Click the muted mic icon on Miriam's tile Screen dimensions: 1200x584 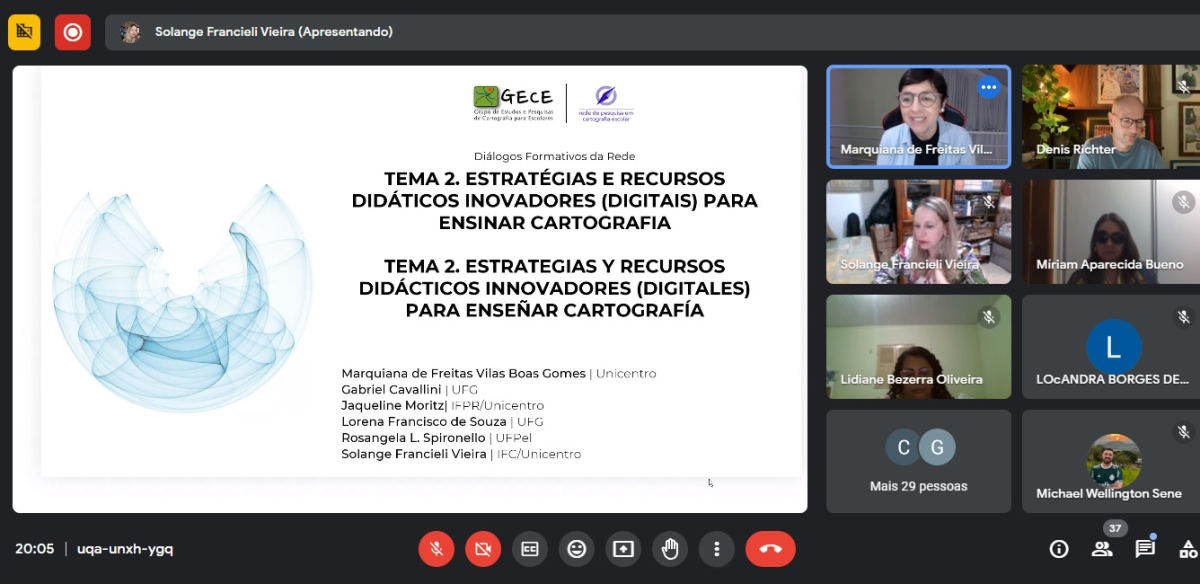click(x=1184, y=202)
